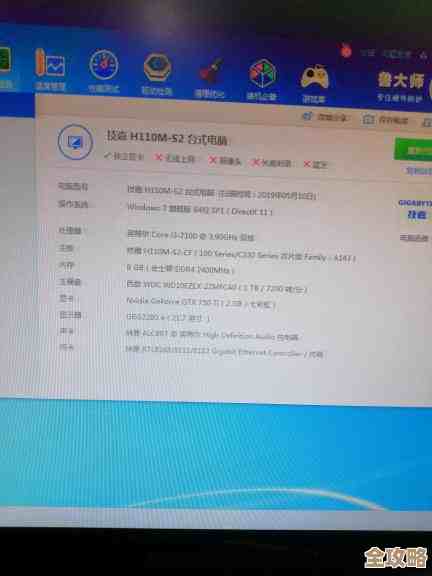Click the 蓝牙 red X status

(315, 165)
